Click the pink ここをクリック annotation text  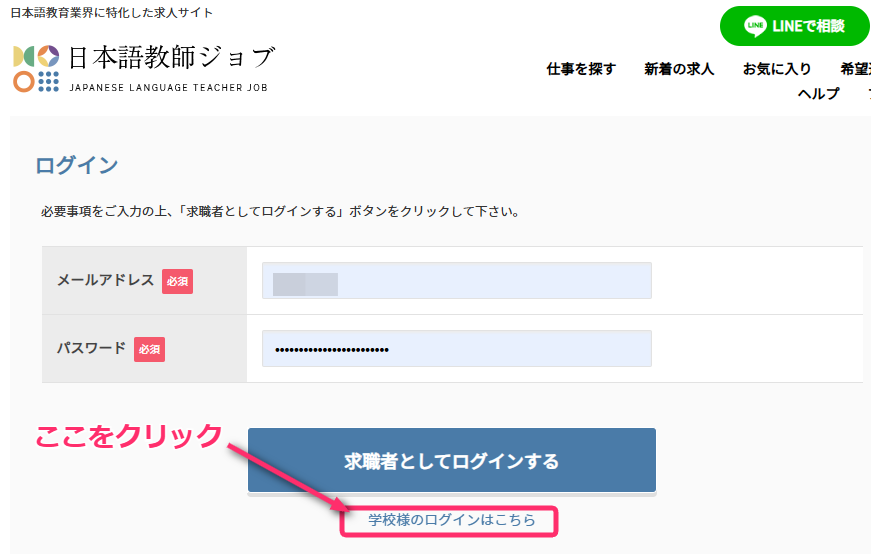128,436
